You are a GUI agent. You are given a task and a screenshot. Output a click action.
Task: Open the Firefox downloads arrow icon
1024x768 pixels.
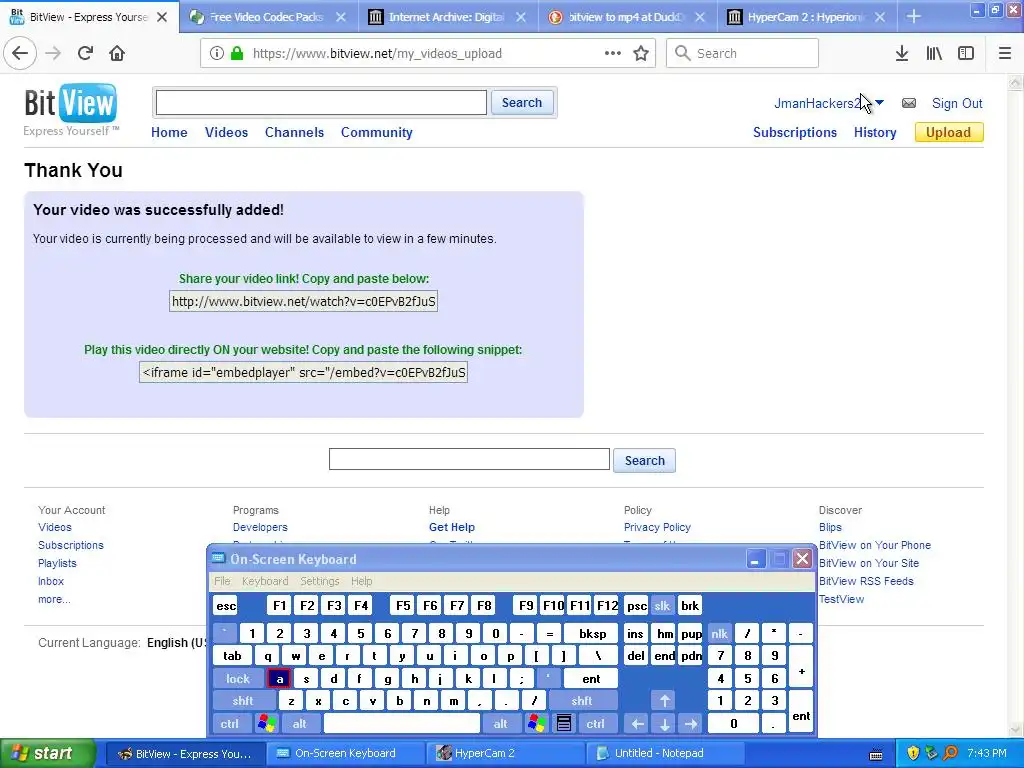[x=902, y=54]
